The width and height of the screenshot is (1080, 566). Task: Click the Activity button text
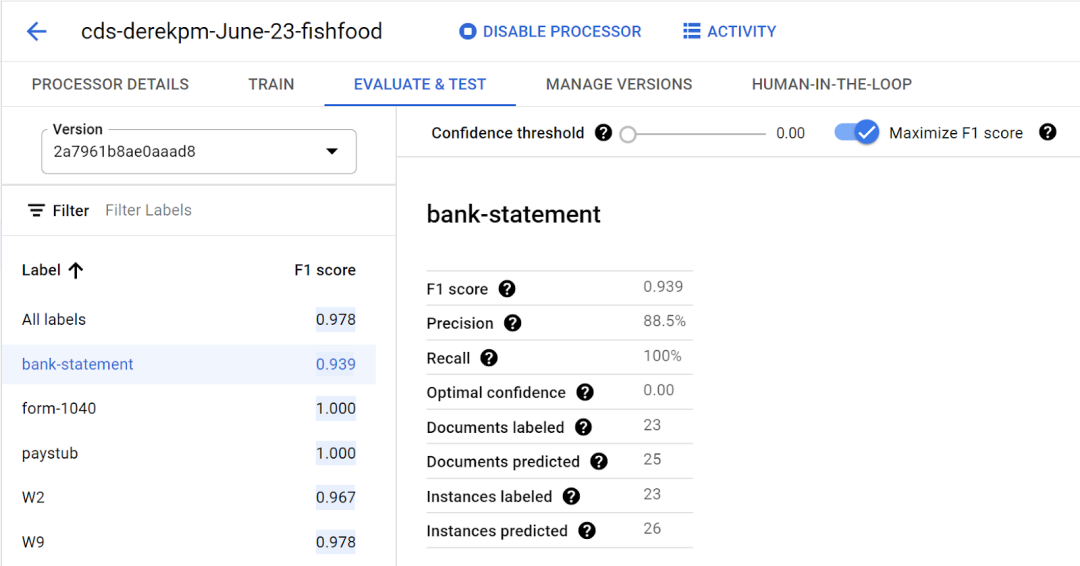[742, 32]
